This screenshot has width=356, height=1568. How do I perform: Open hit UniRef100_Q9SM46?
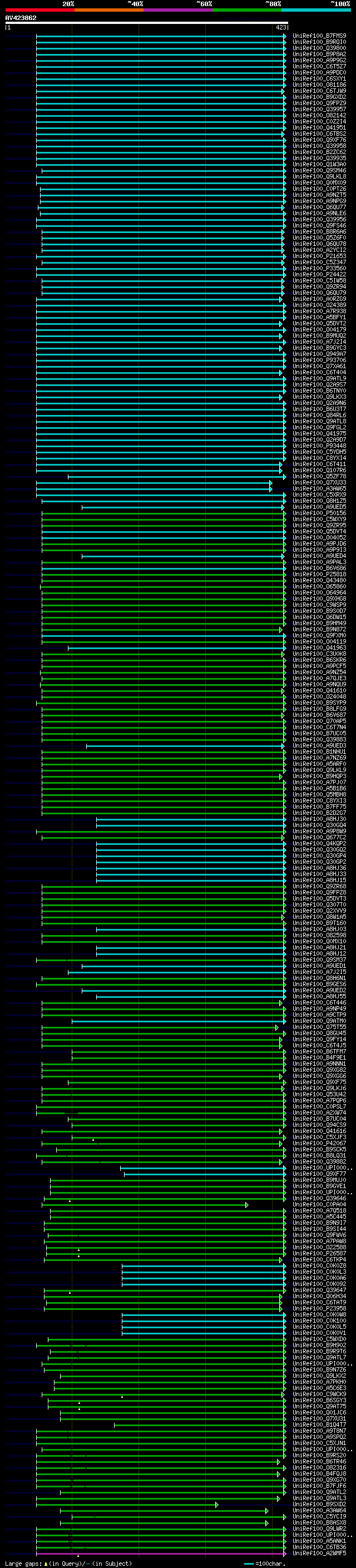coord(319,170)
